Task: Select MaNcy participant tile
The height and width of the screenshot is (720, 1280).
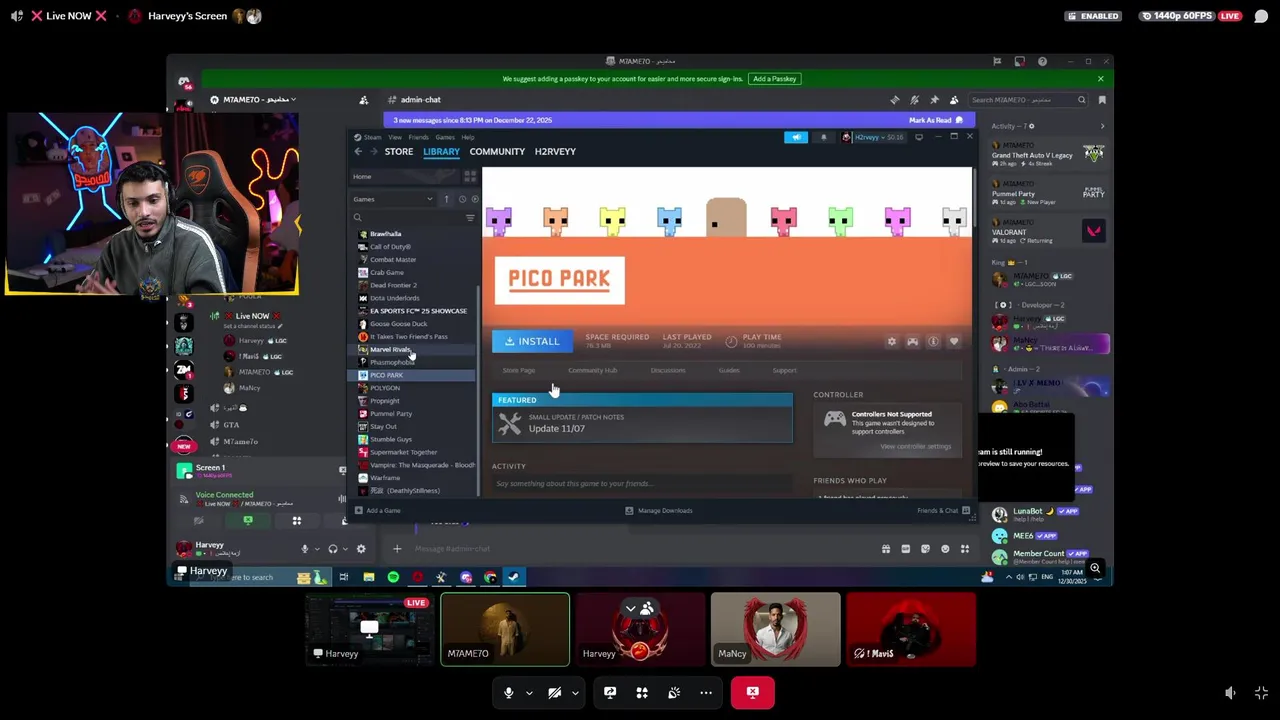Action: [x=776, y=630]
